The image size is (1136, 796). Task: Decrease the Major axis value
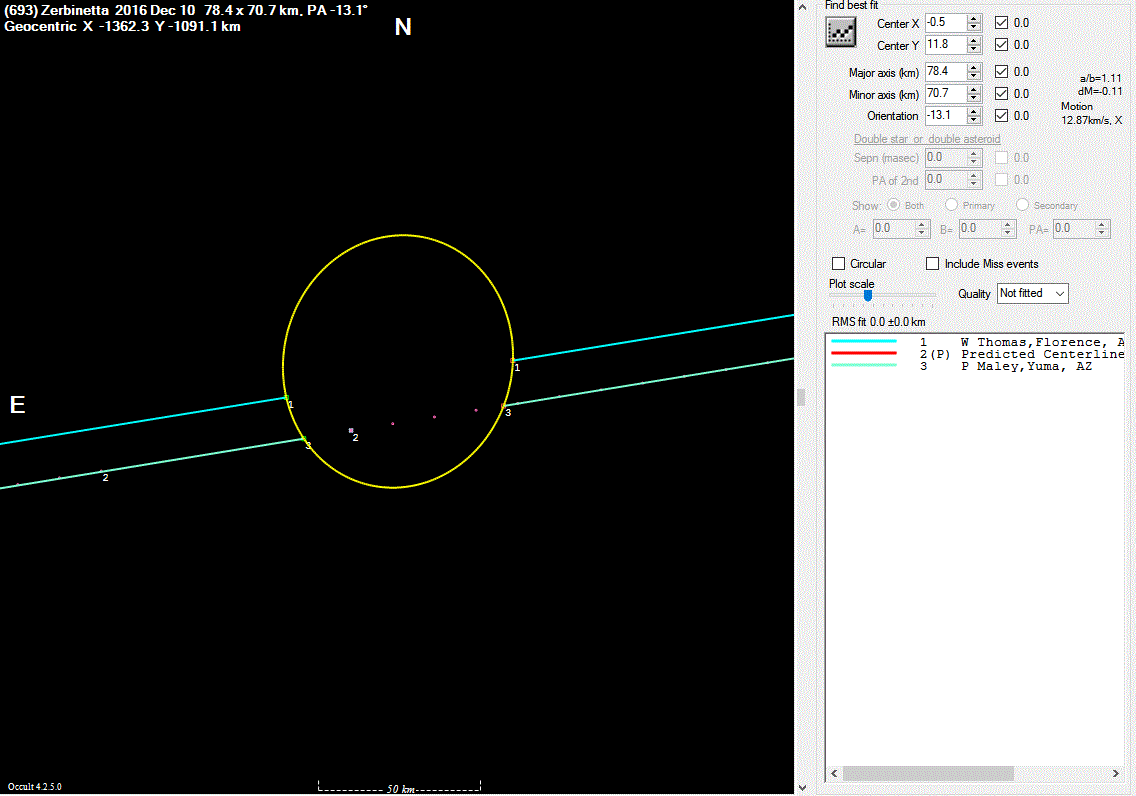pos(974,76)
